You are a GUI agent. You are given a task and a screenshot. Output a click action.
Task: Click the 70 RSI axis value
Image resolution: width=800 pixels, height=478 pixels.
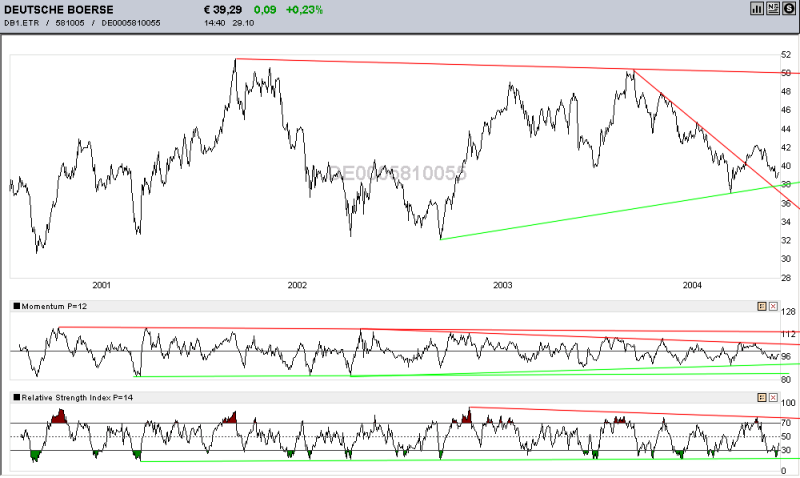(x=786, y=423)
